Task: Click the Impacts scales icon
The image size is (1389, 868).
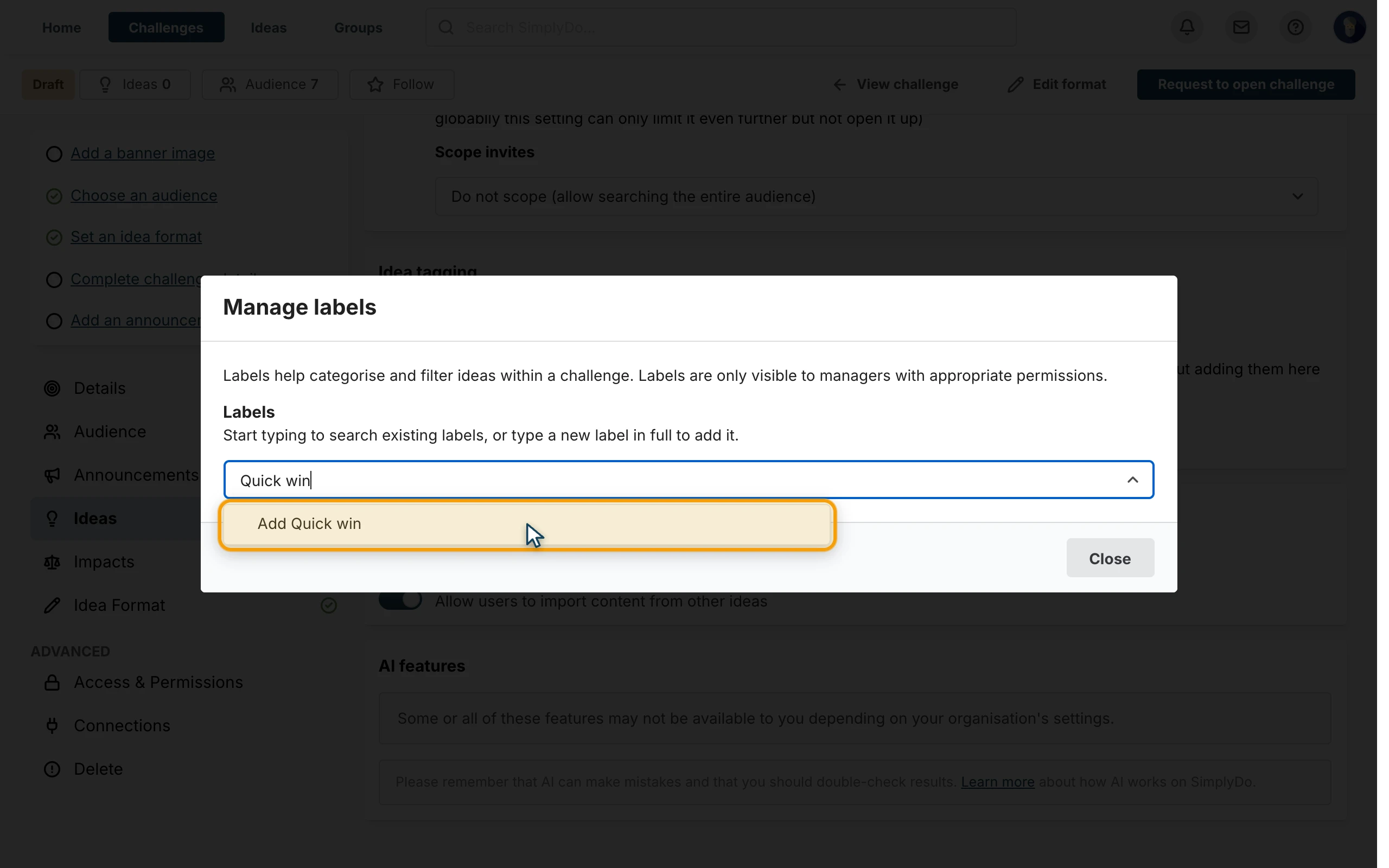Action: tap(52, 562)
